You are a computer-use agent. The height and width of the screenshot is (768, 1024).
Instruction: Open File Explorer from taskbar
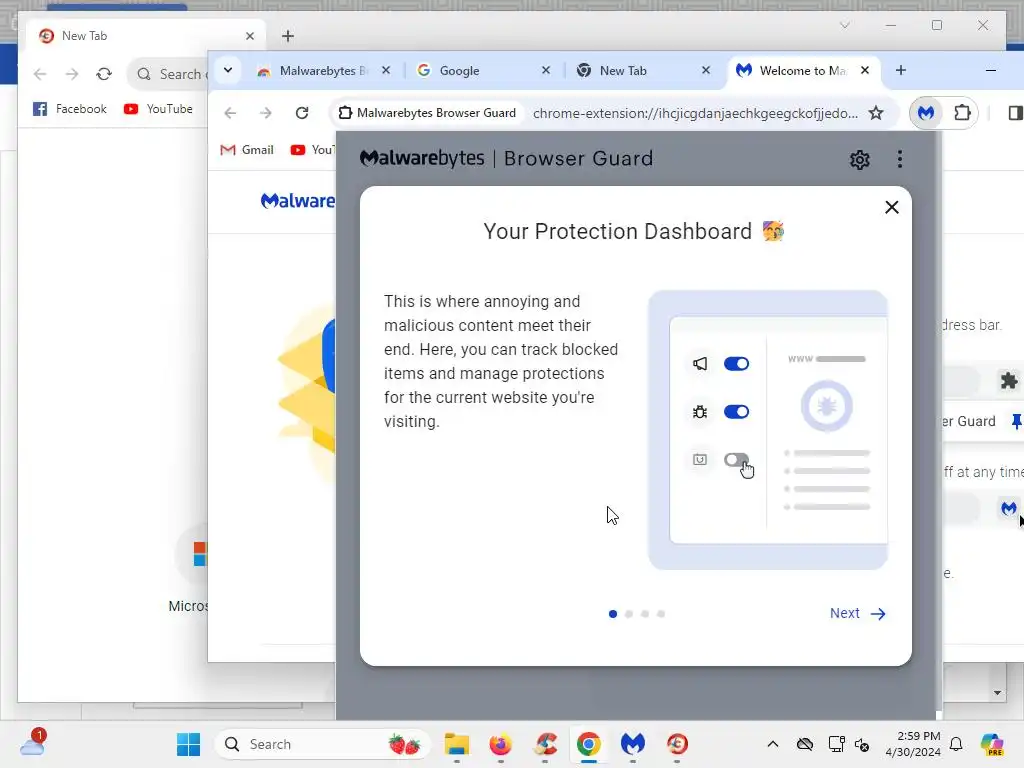(x=456, y=744)
